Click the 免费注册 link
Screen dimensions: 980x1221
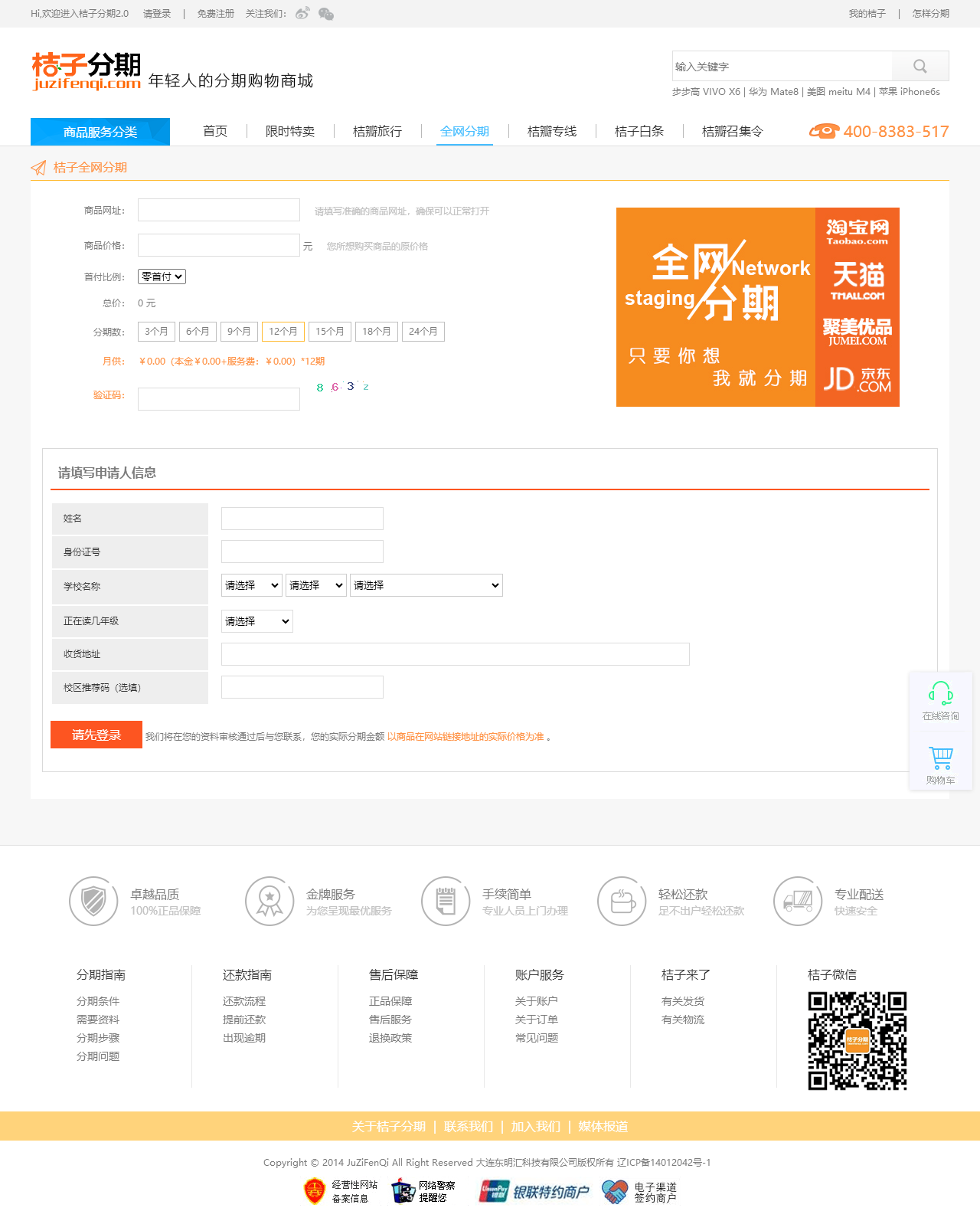point(215,14)
